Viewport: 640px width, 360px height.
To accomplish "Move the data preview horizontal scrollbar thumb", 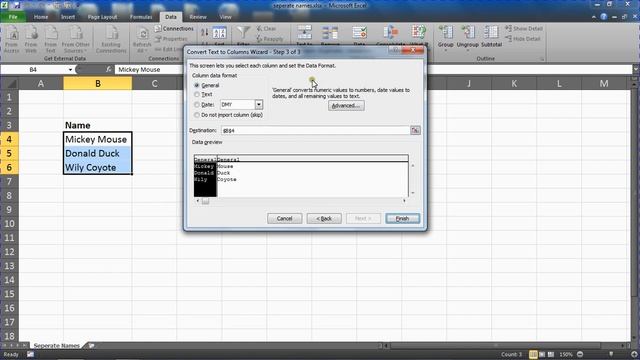I will coord(205,201).
